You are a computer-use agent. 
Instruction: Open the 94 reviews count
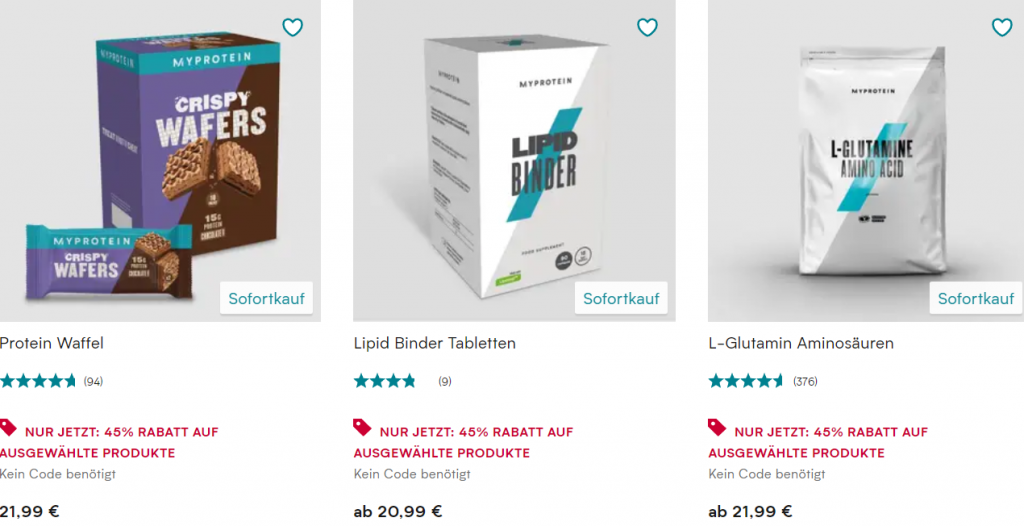(93, 382)
